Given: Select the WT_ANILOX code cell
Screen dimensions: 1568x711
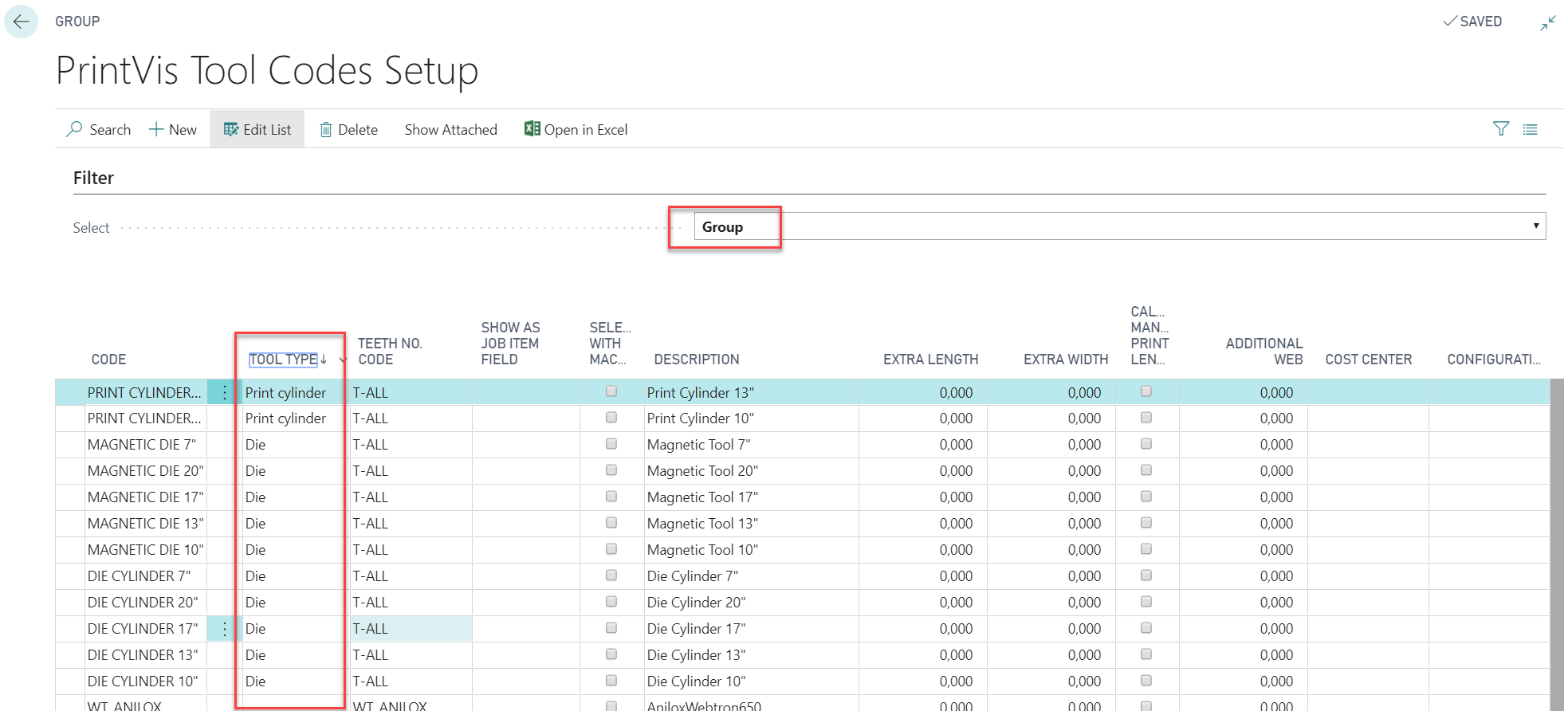Looking at the screenshot, I should click(146, 705).
